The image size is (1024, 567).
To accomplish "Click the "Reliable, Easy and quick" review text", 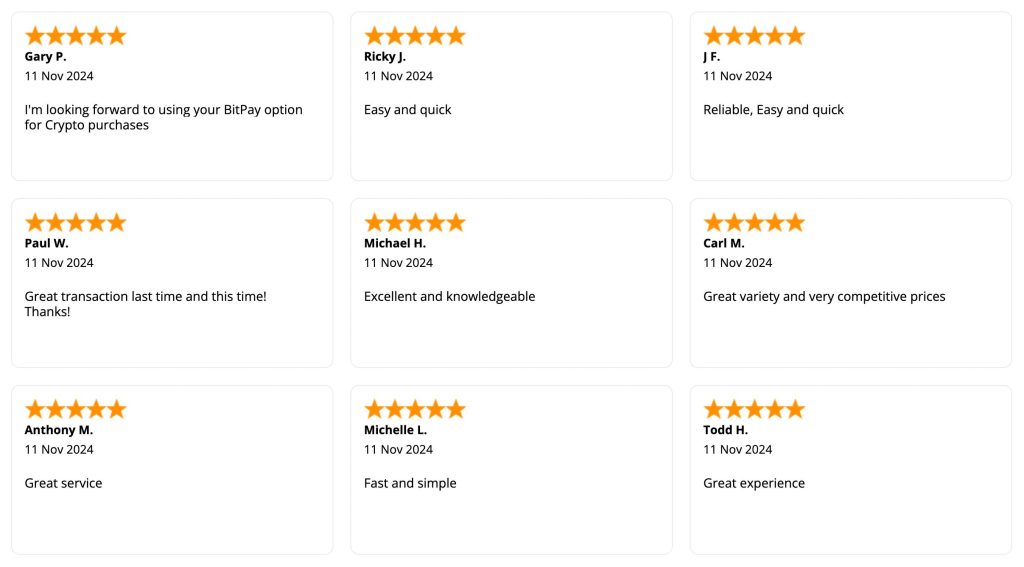I will (x=773, y=110).
